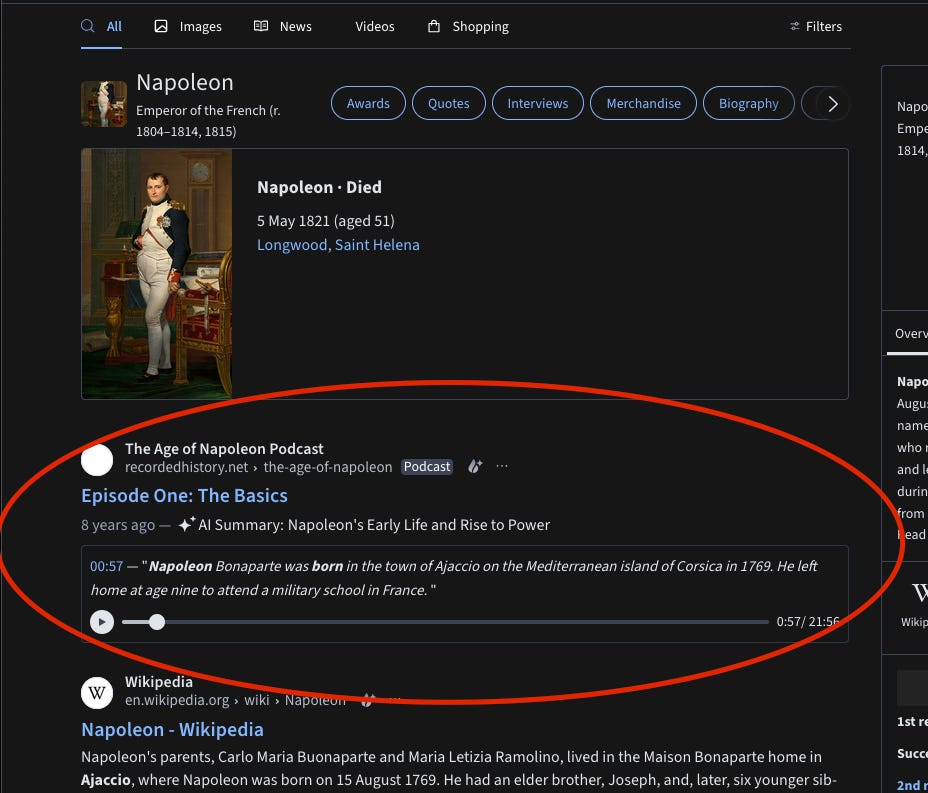The width and height of the screenshot is (928, 793).
Task: Open the Filters options
Action: (816, 27)
